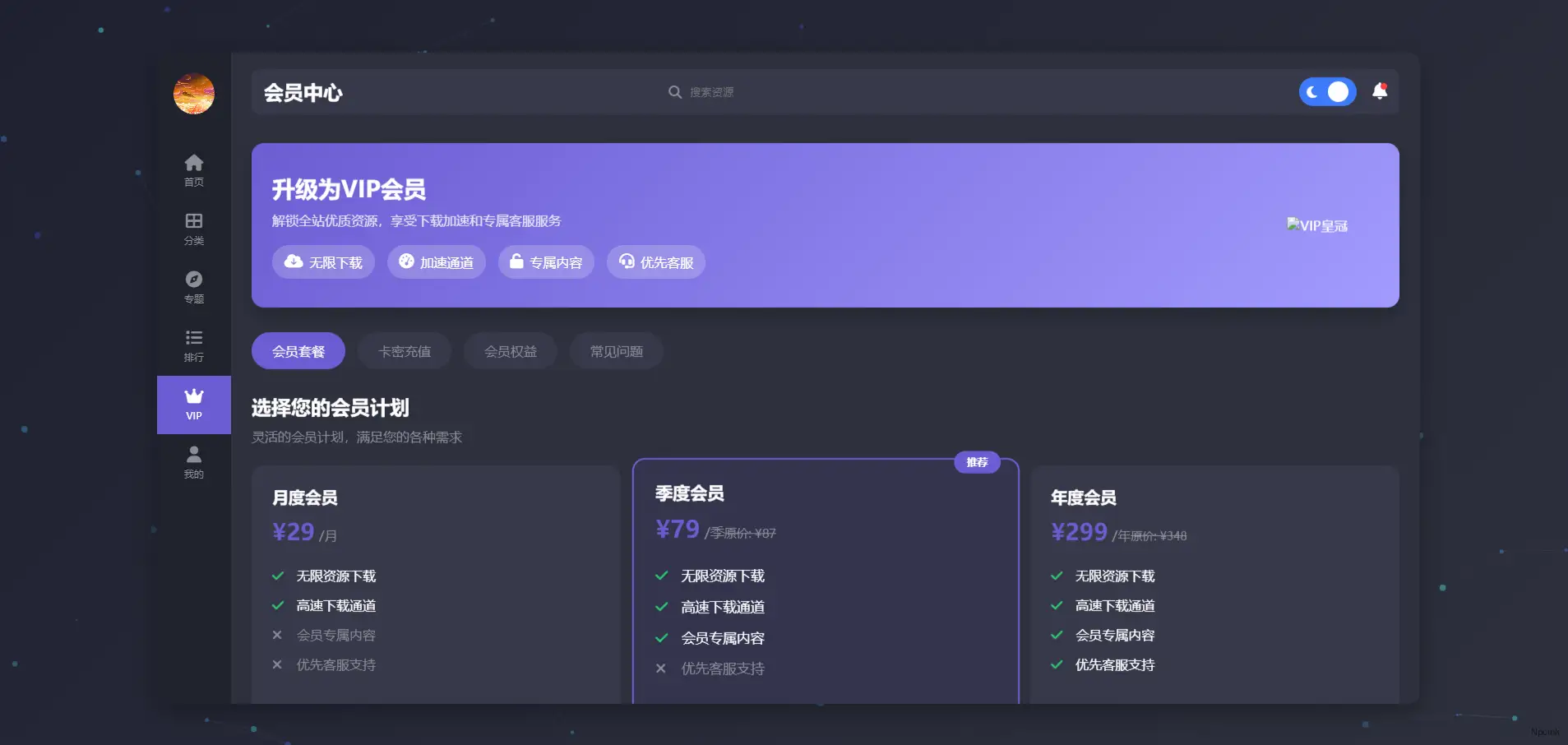Click the notification bell icon
The height and width of the screenshot is (745, 1568).
coord(1380,91)
